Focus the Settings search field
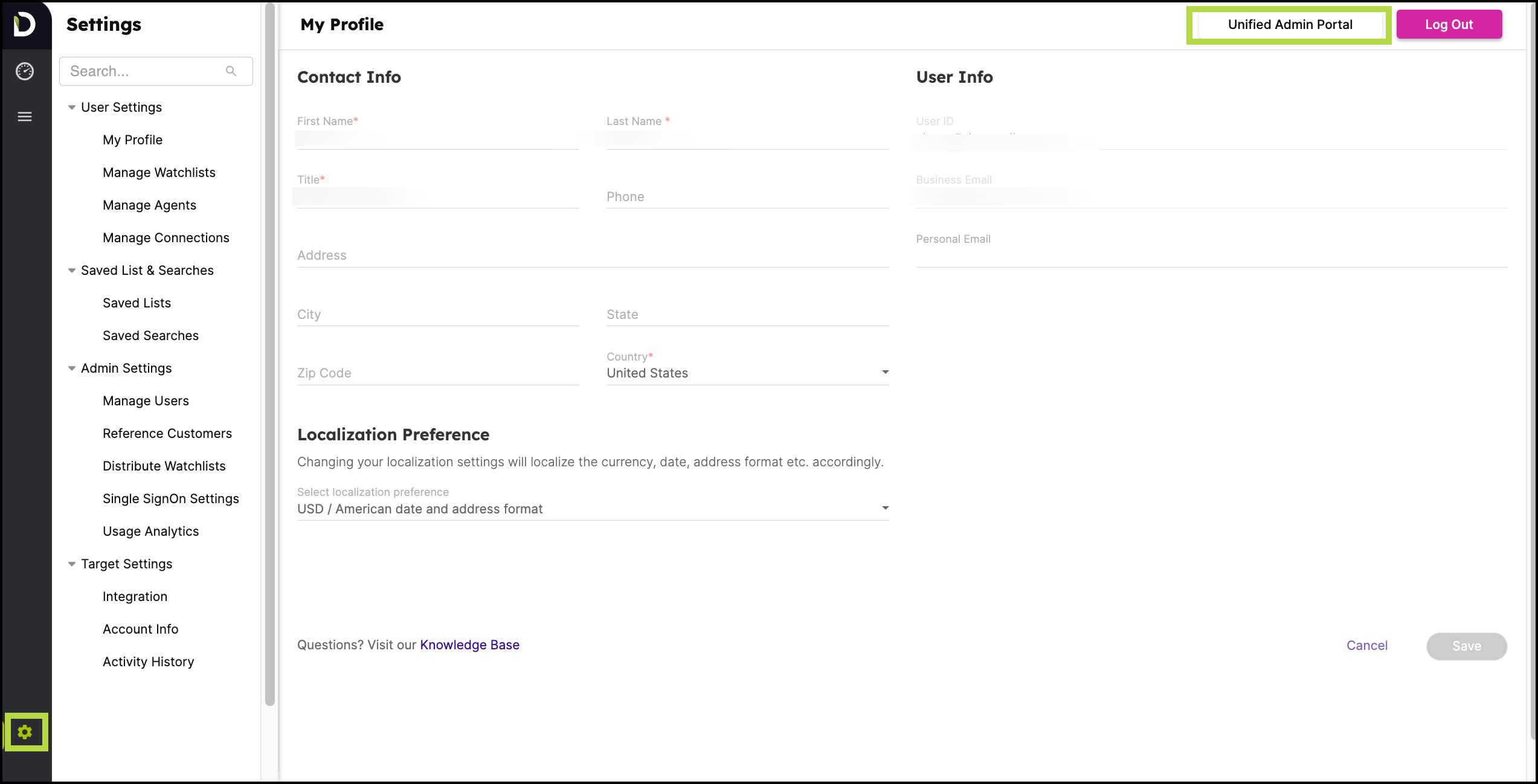This screenshot has width=1538, height=784. 156,71
